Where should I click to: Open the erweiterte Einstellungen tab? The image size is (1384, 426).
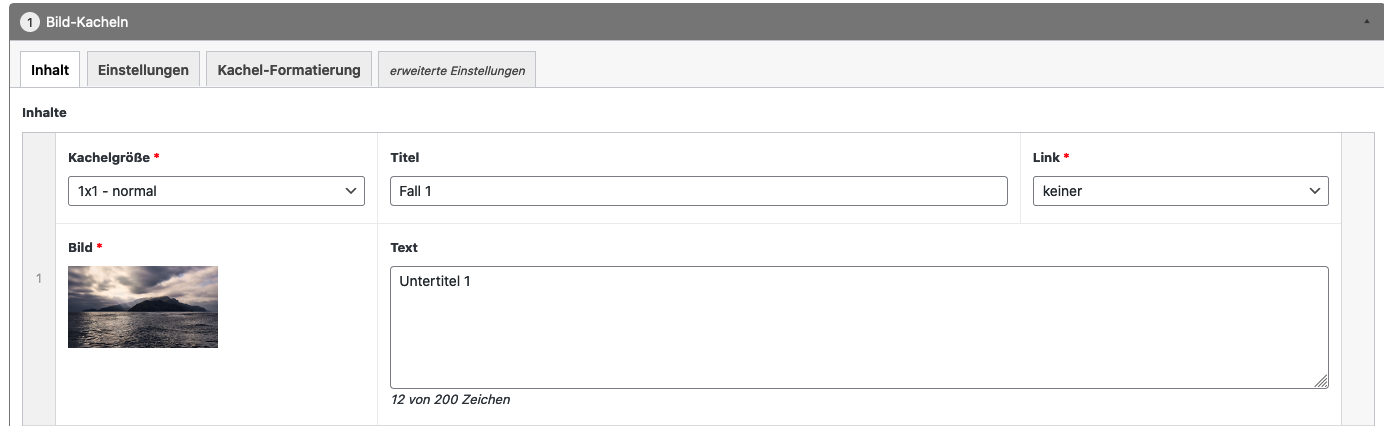[x=457, y=71]
